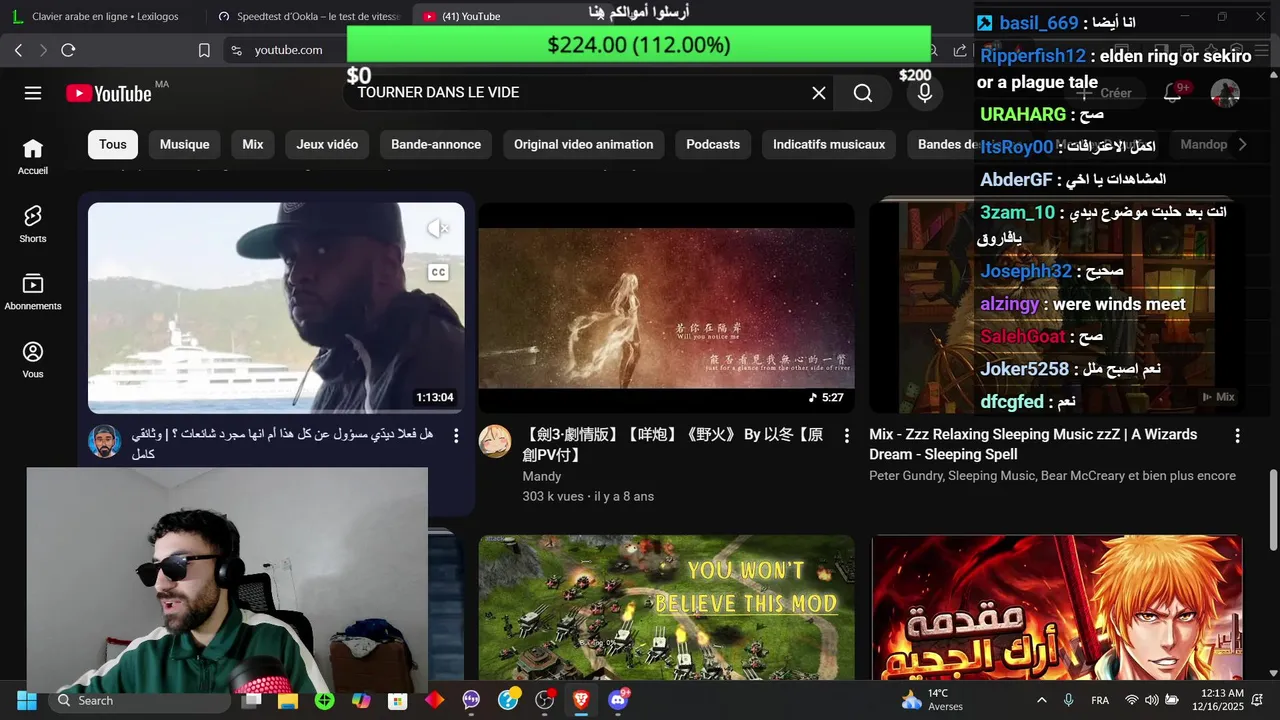Bookmark this page in the browser
The image size is (1280, 720).
[x=204, y=50]
